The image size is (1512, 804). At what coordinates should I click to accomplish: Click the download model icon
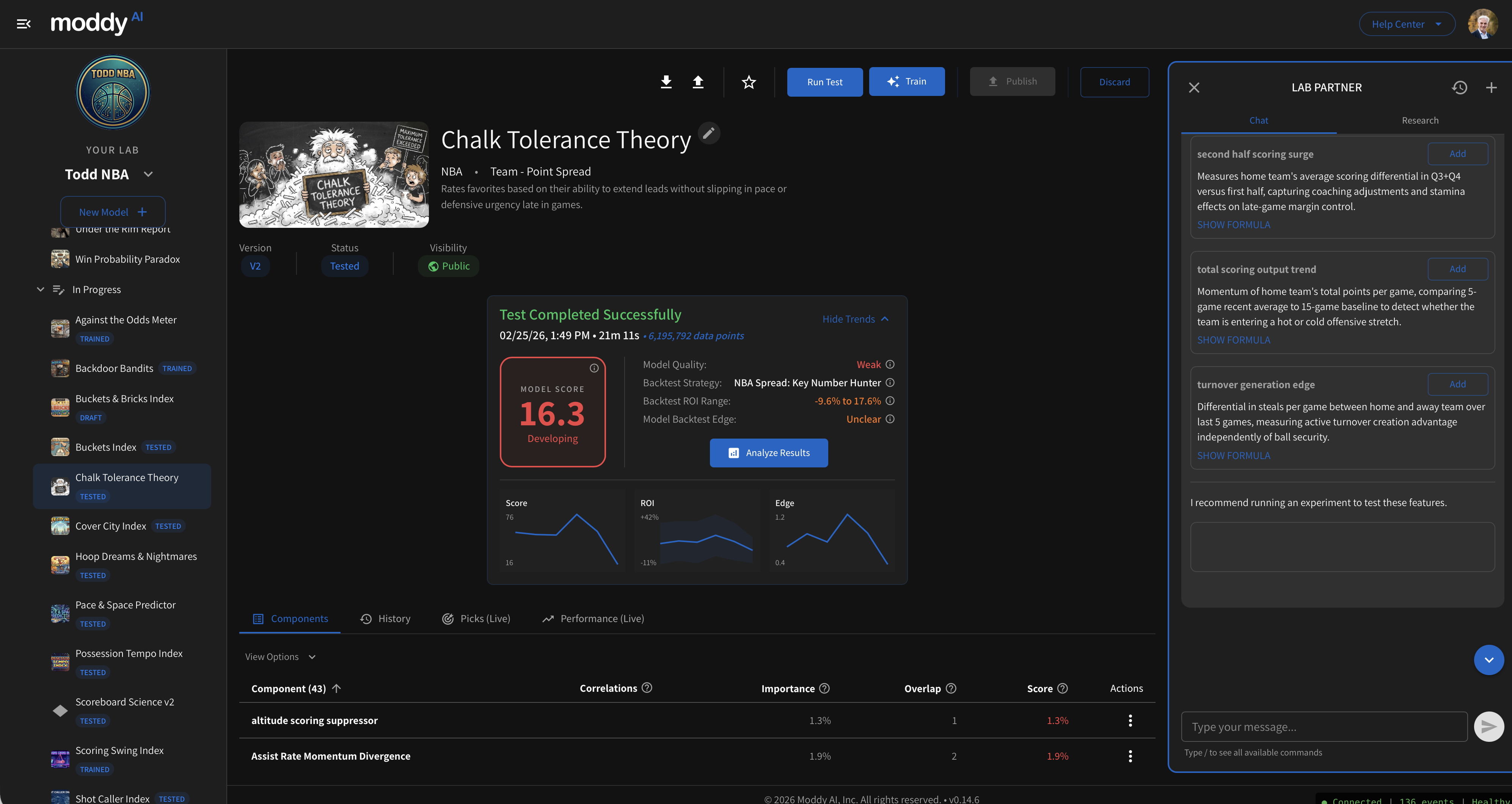[x=666, y=82]
